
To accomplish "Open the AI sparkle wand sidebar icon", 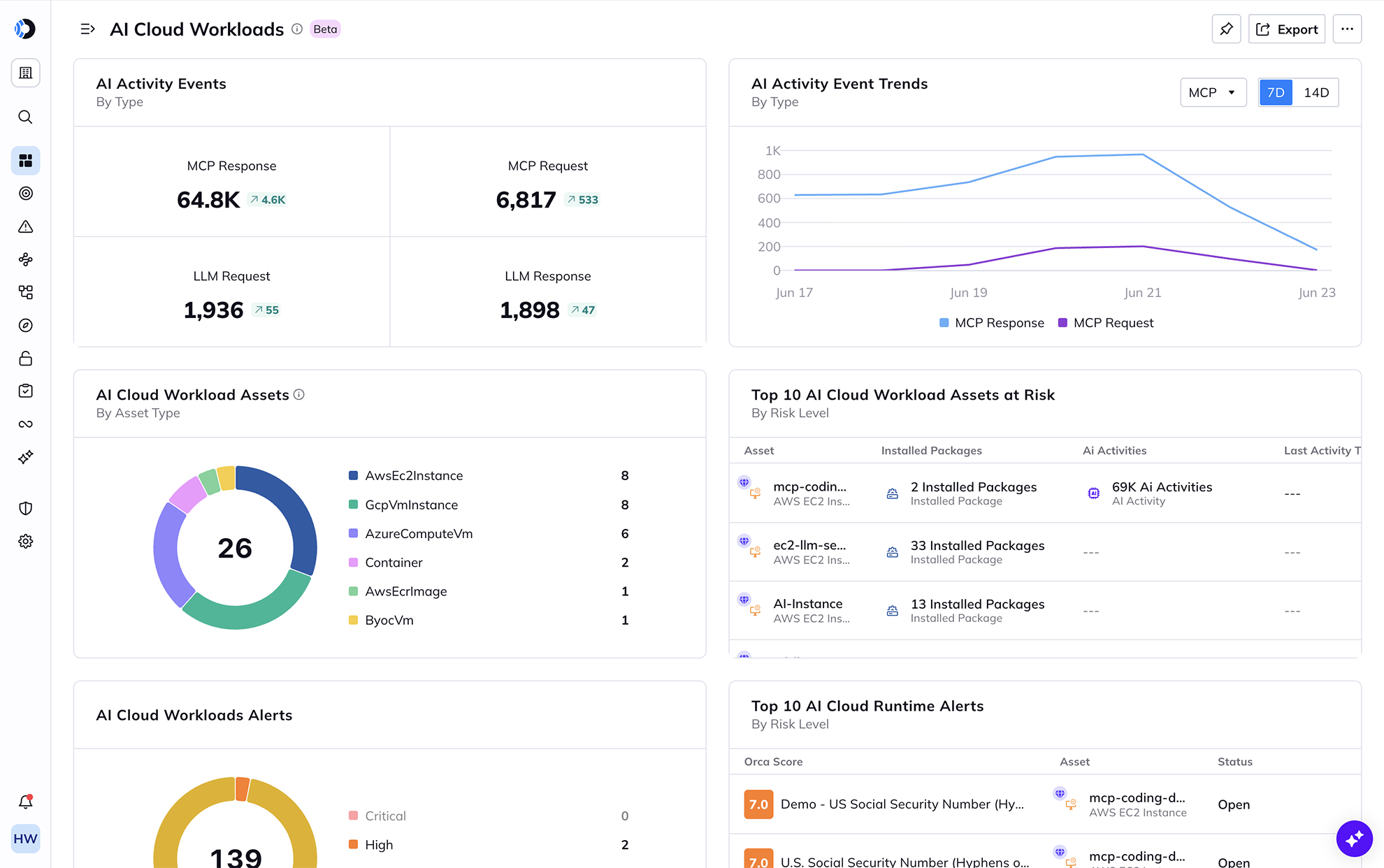I will (x=25, y=457).
